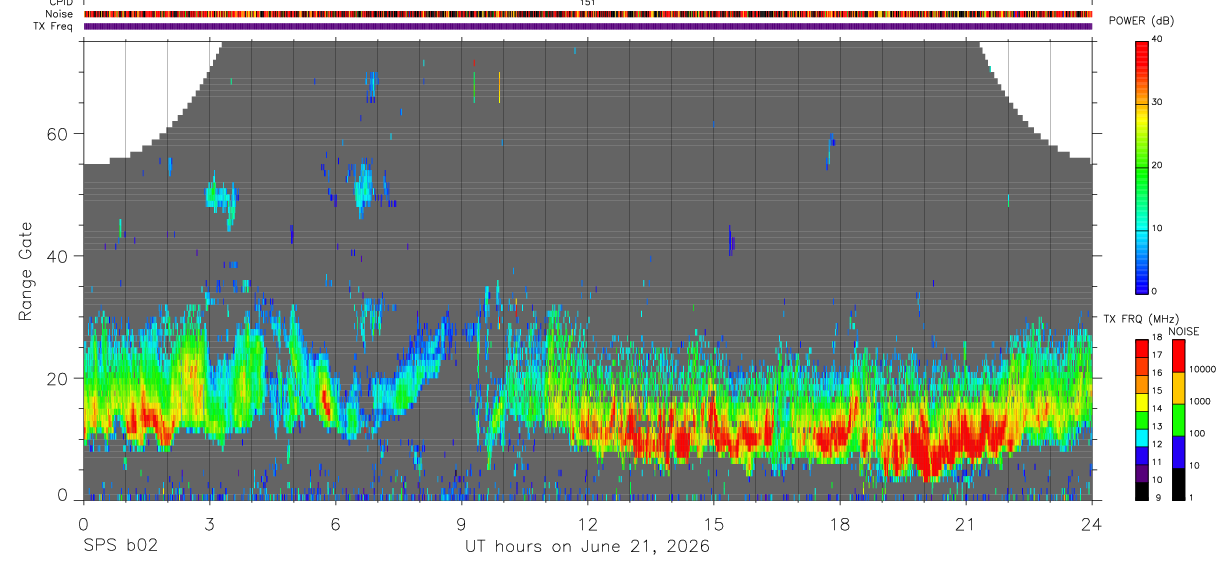
Task: Click the red 10000 block in the NOISE legend
Action: [1178, 355]
